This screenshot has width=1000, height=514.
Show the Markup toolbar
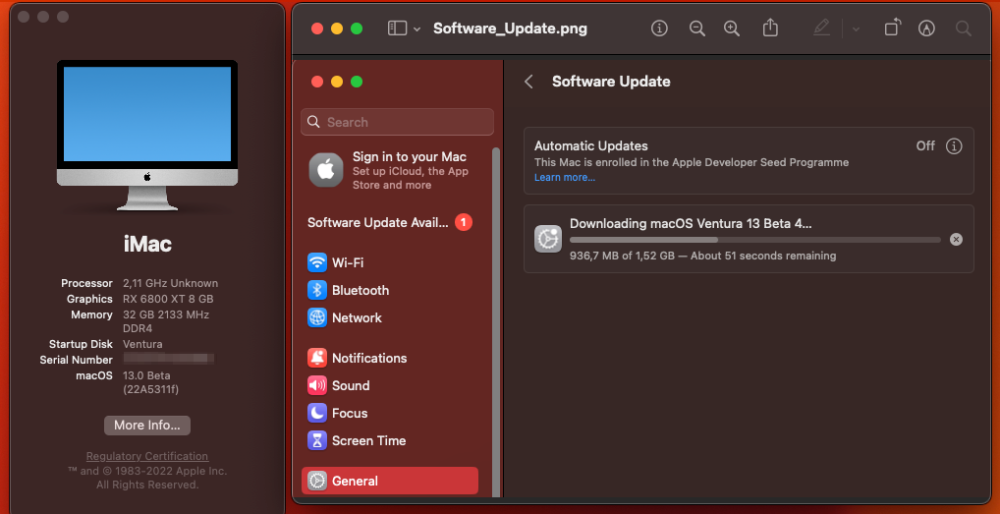pos(926,28)
